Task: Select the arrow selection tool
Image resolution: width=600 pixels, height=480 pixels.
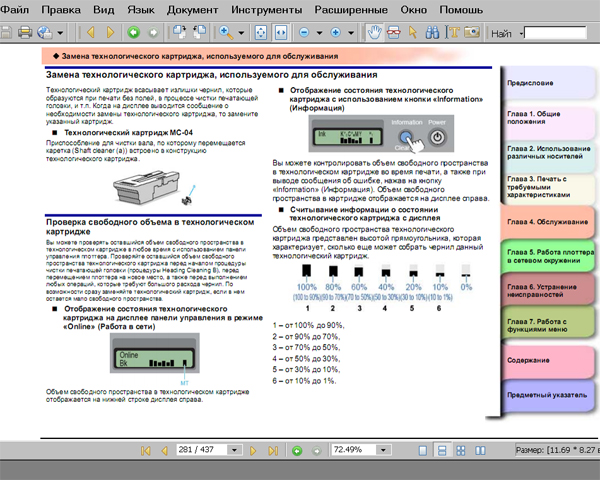Action: pyautogui.click(x=413, y=33)
